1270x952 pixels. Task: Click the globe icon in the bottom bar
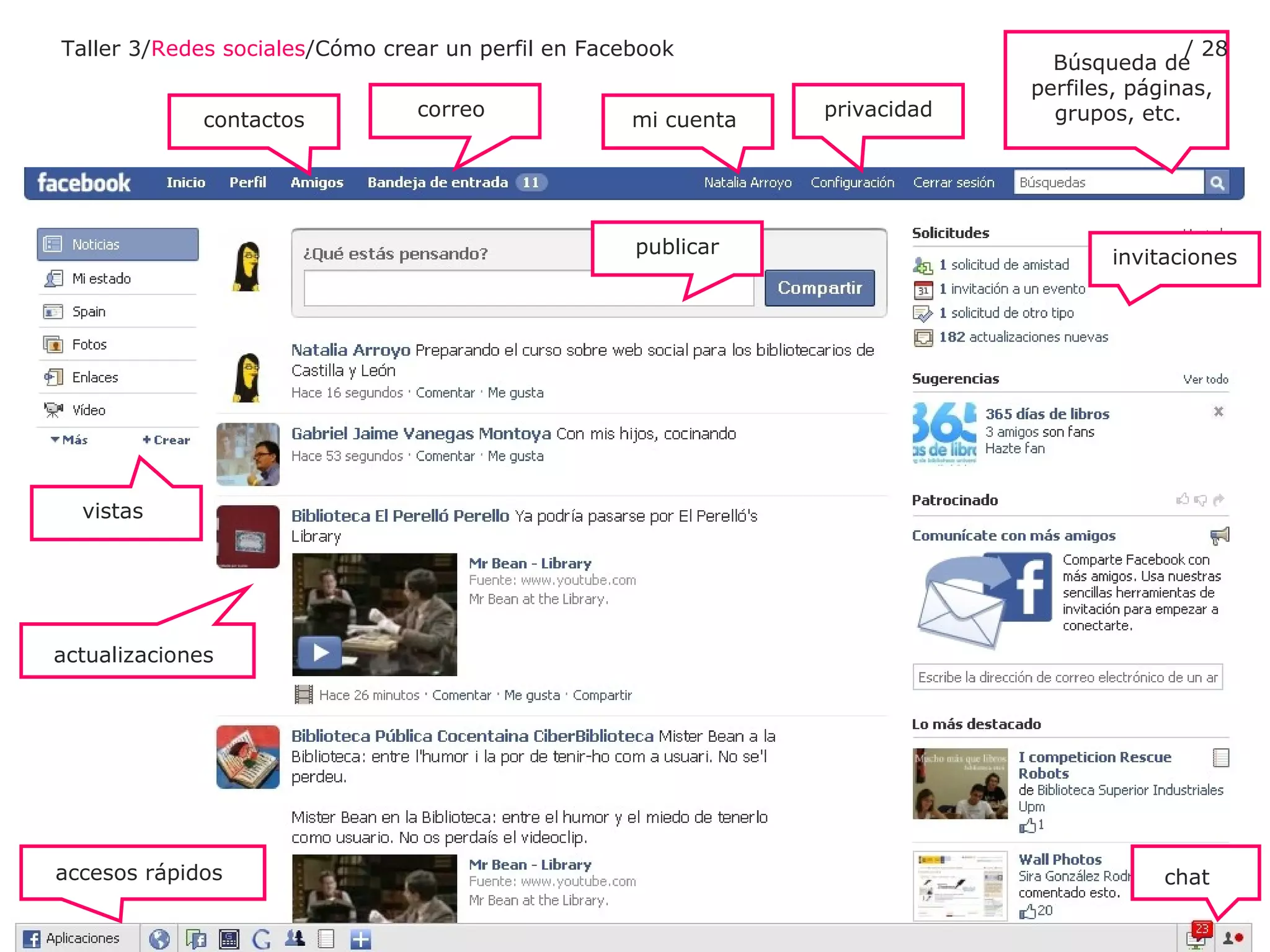pyautogui.click(x=159, y=939)
